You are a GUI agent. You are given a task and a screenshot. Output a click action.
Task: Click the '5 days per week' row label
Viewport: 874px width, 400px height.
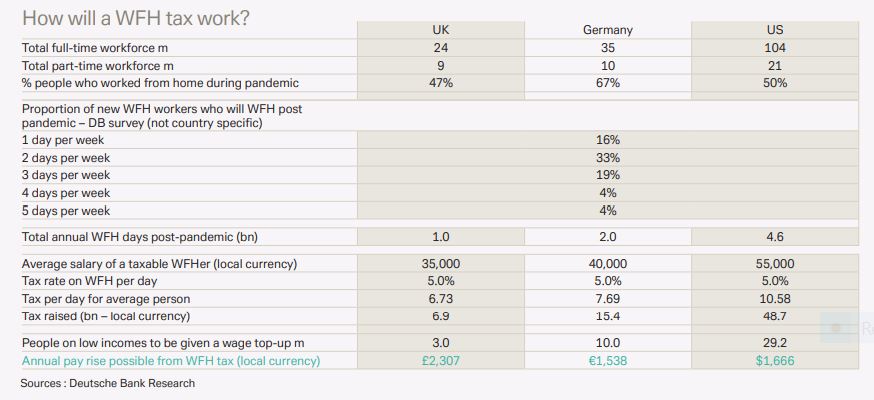point(66,210)
